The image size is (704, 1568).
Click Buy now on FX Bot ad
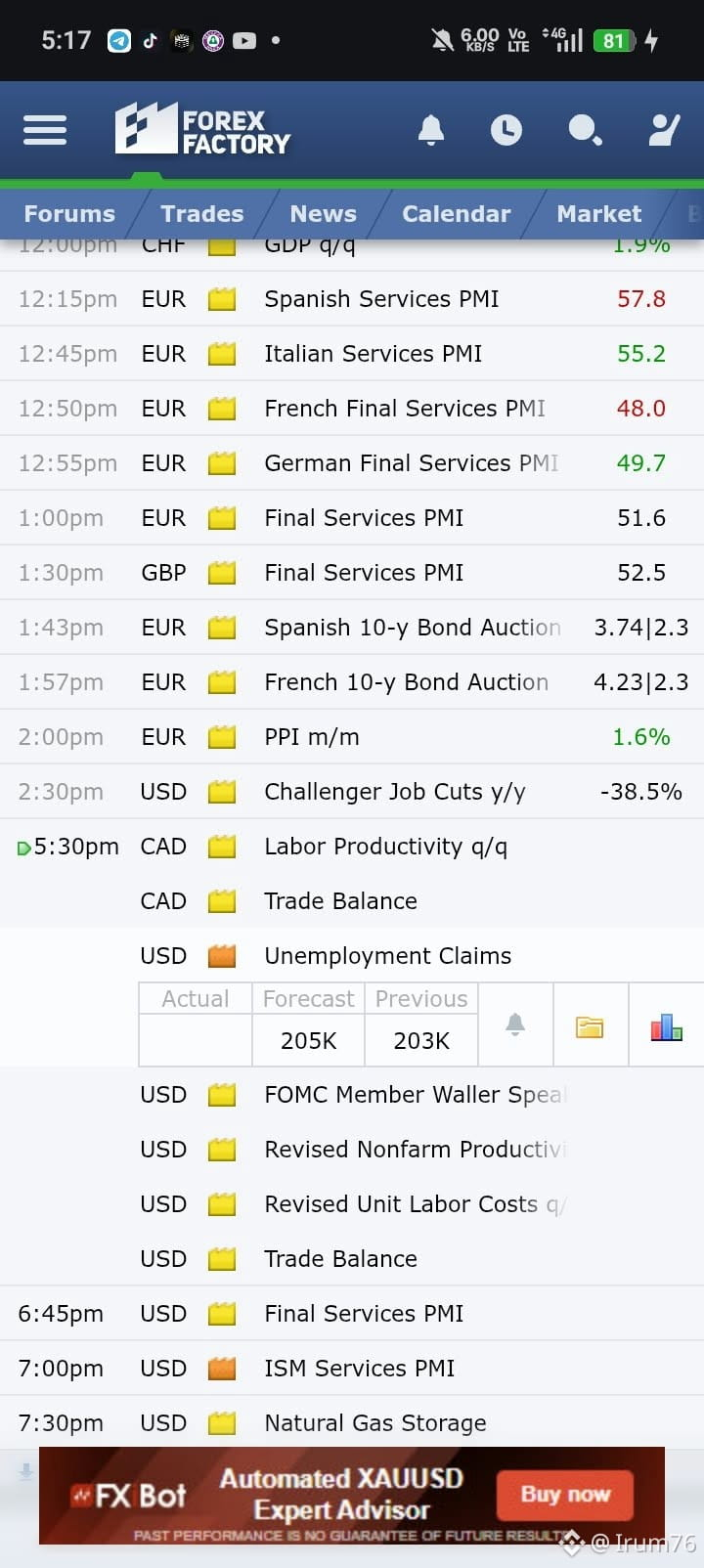click(565, 1494)
